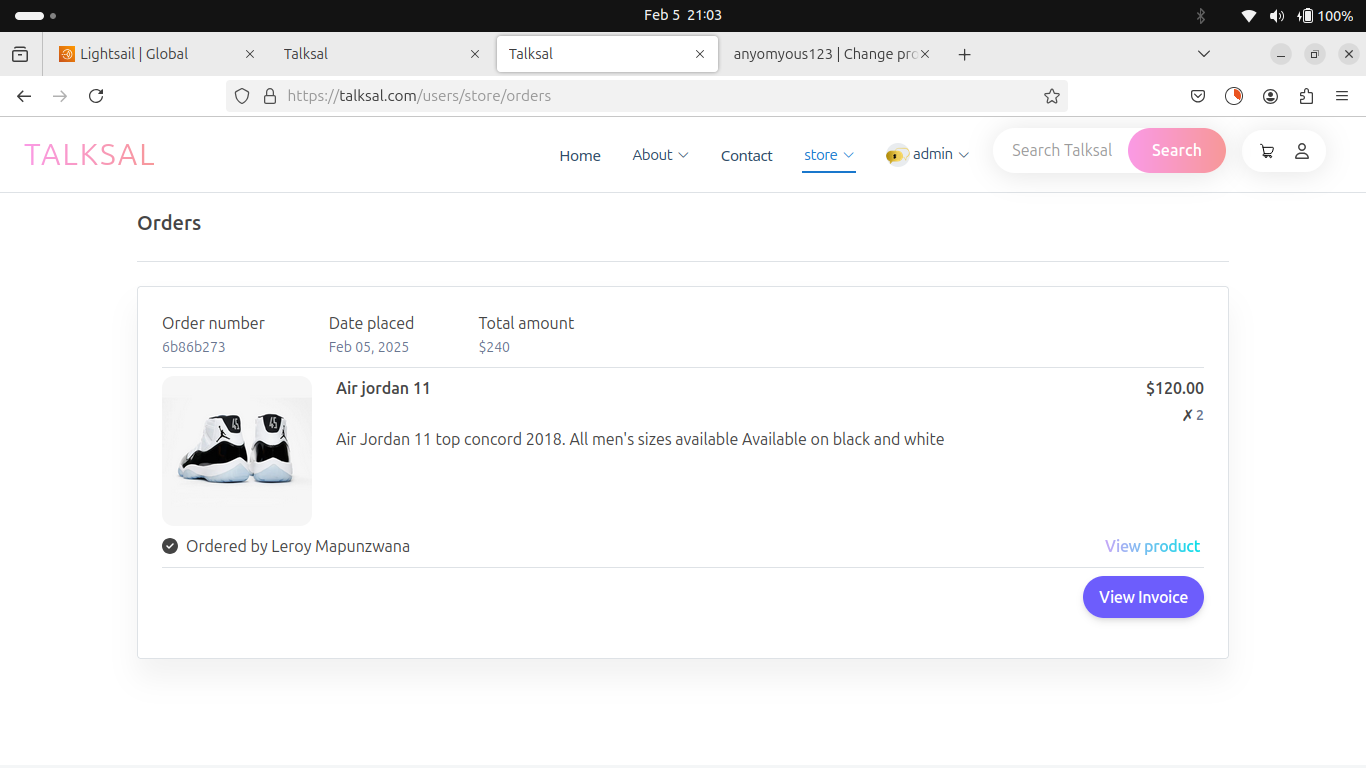Open the Firefox account icon
This screenshot has height=768, width=1366.
(x=1270, y=96)
